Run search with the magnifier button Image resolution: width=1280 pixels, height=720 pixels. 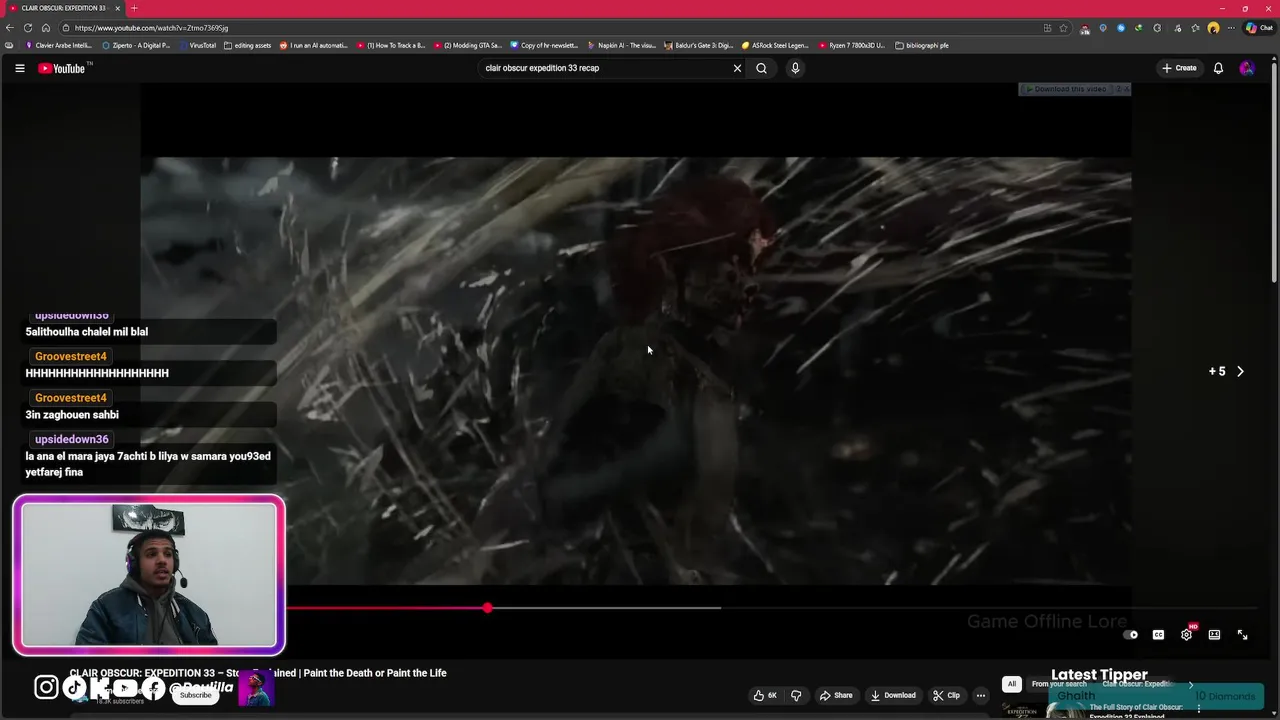761,68
